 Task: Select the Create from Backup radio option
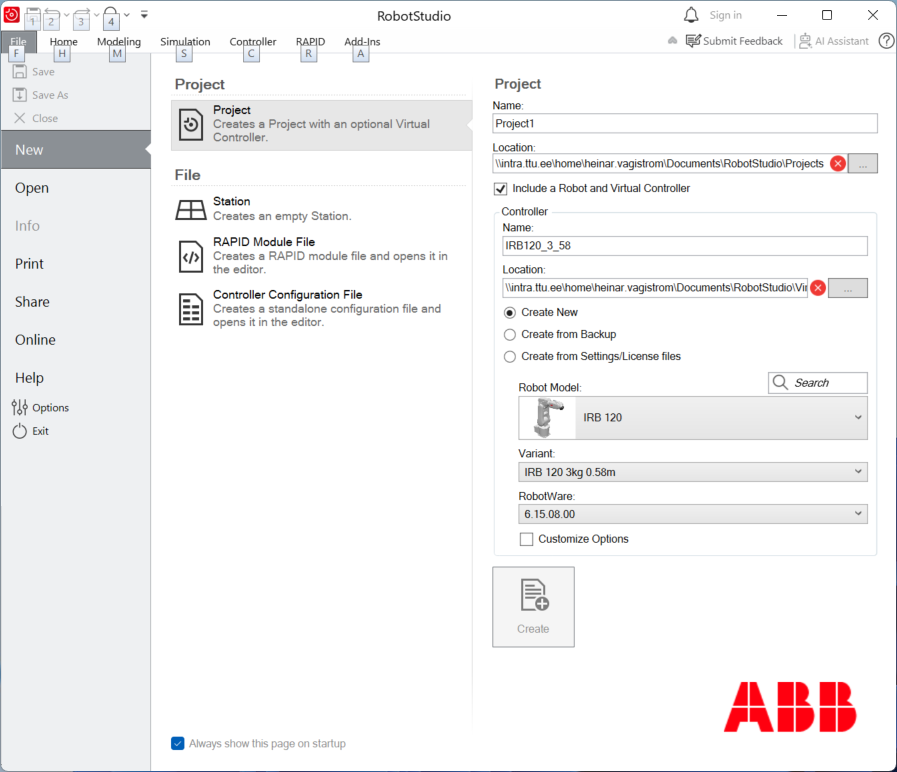pyautogui.click(x=510, y=334)
